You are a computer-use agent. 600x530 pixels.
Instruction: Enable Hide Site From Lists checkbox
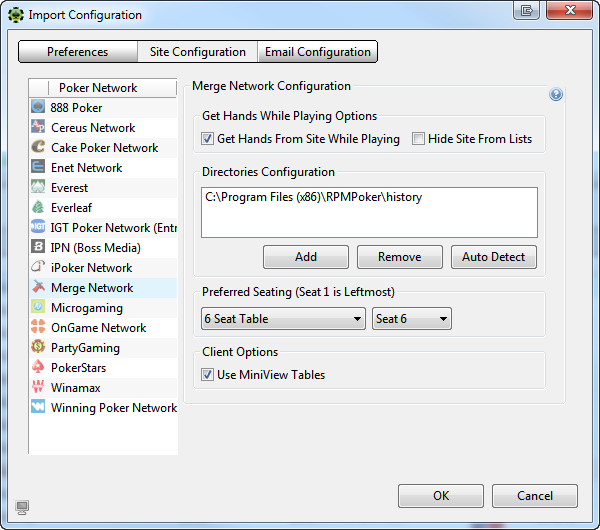click(x=418, y=139)
